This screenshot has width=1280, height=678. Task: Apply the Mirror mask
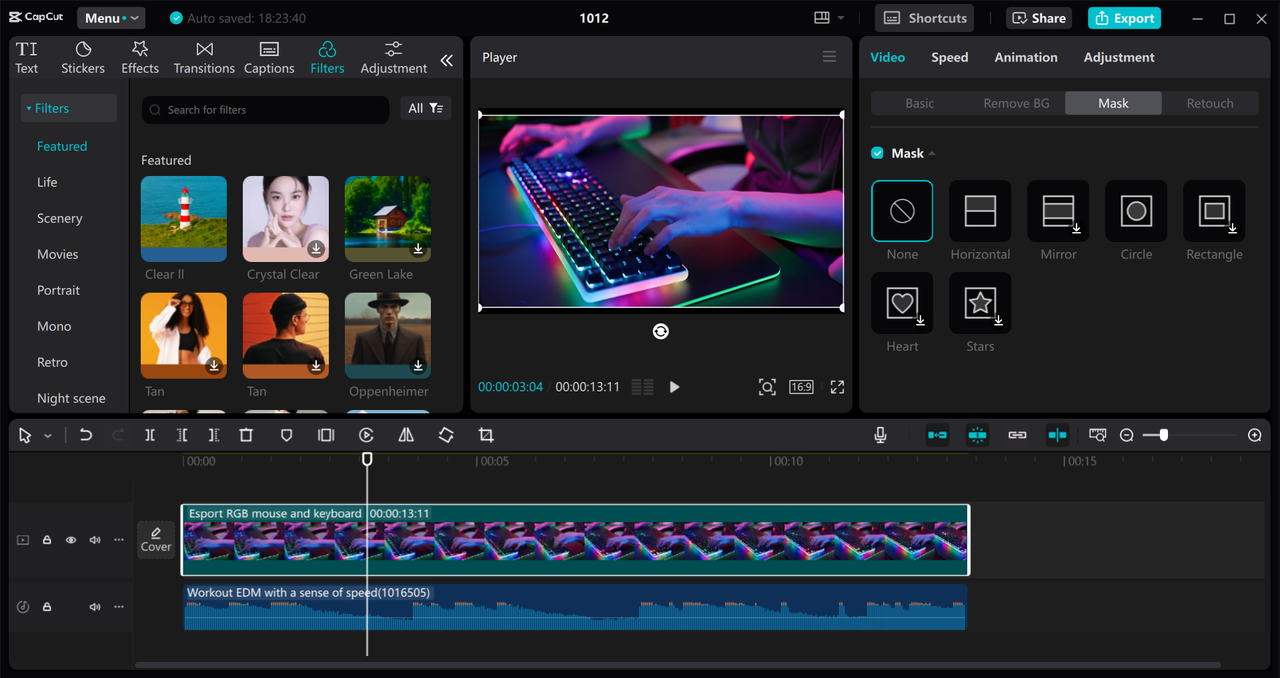pos(1058,211)
